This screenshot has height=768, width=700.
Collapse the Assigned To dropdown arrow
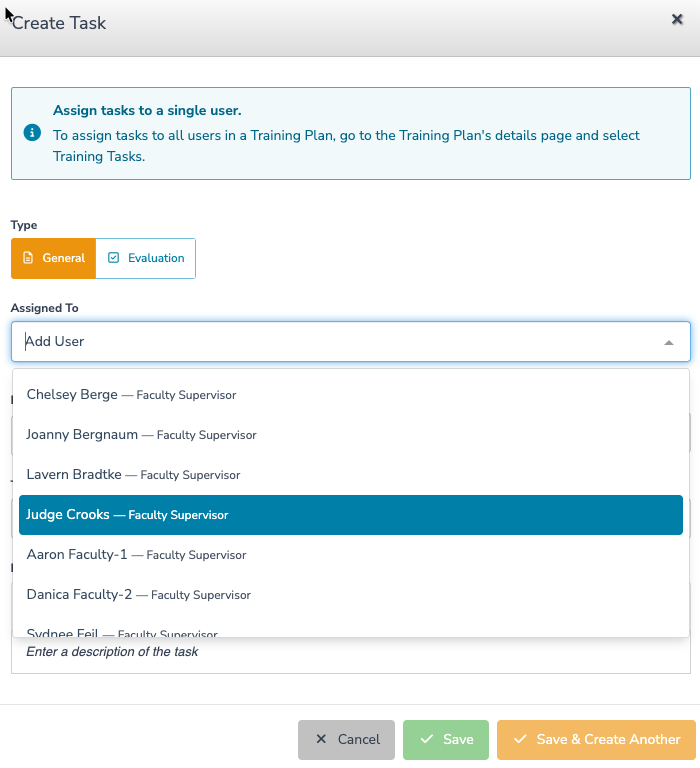pos(669,342)
